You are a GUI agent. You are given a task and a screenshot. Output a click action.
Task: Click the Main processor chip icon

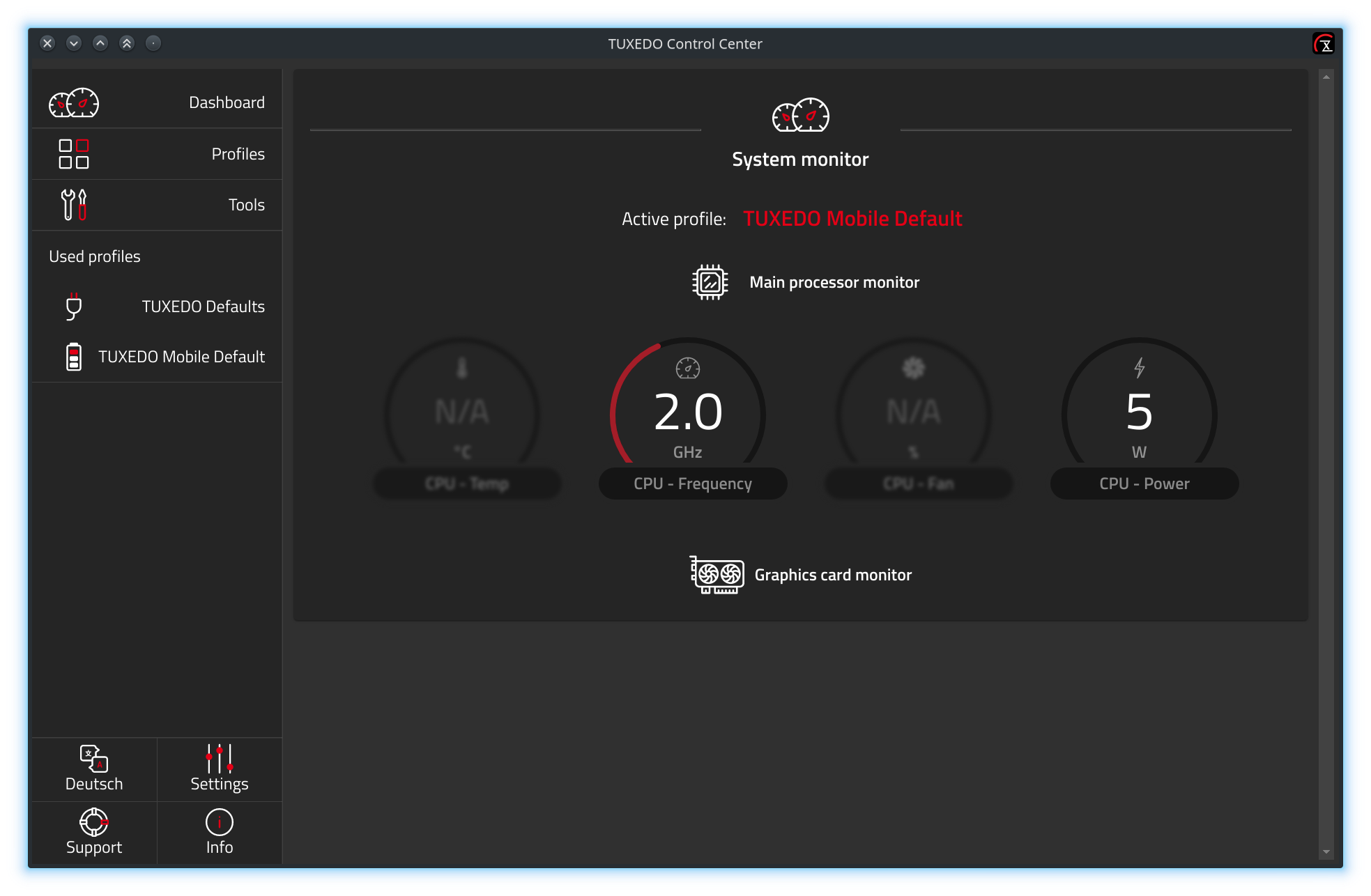point(710,282)
